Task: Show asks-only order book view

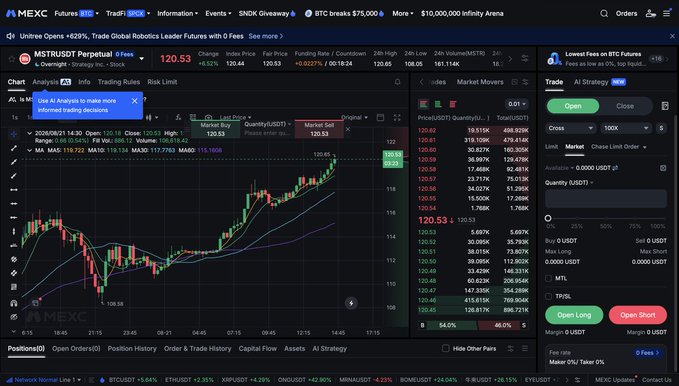Action: point(453,104)
